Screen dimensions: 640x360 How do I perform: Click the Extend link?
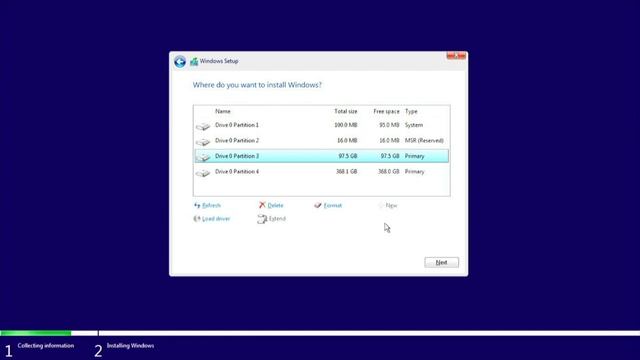tap(277, 219)
